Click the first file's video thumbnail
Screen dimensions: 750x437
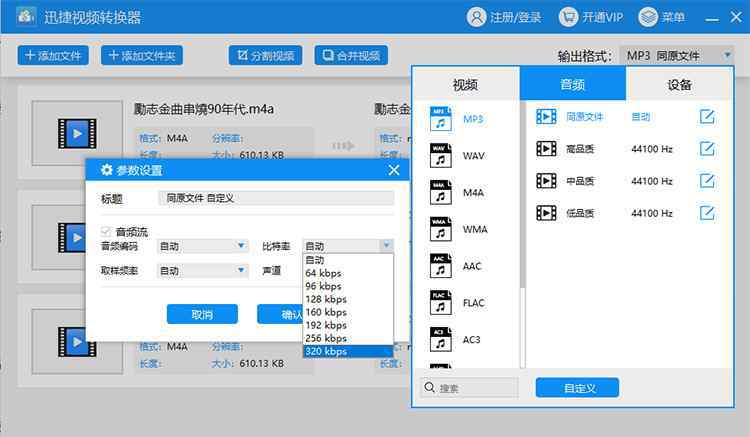pyautogui.click(x=77, y=133)
